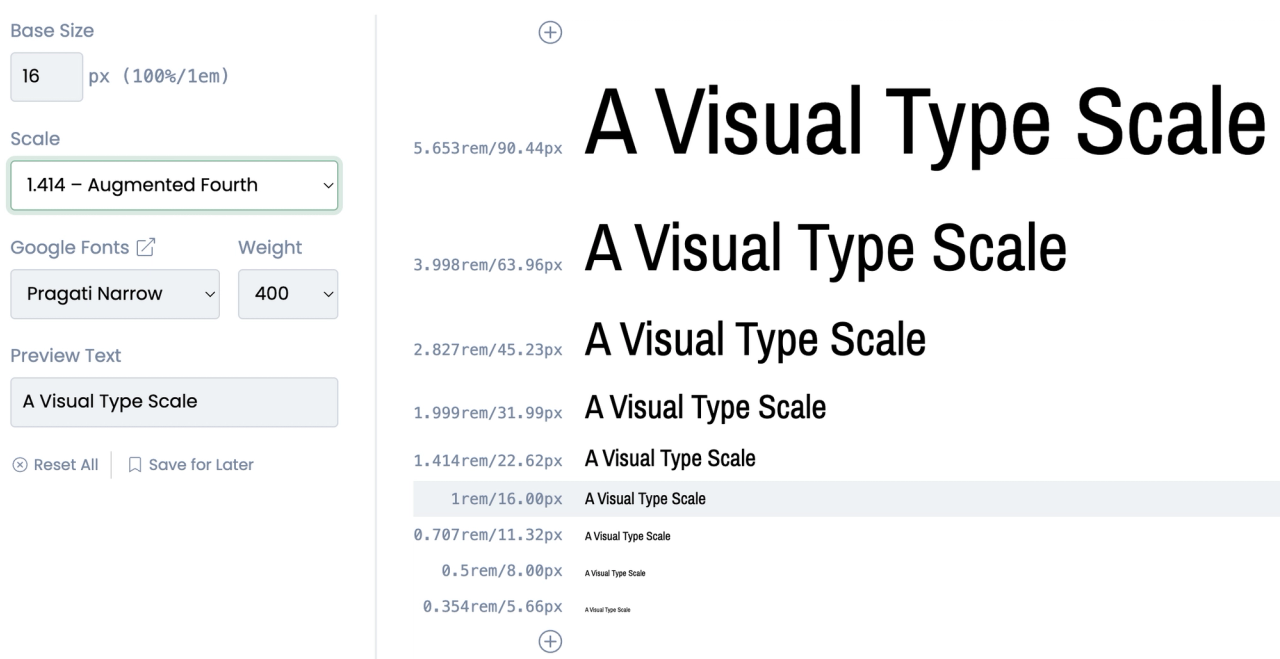Click the px (100%/1em) unit text
1280x659 pixels.
click(159, 77)
